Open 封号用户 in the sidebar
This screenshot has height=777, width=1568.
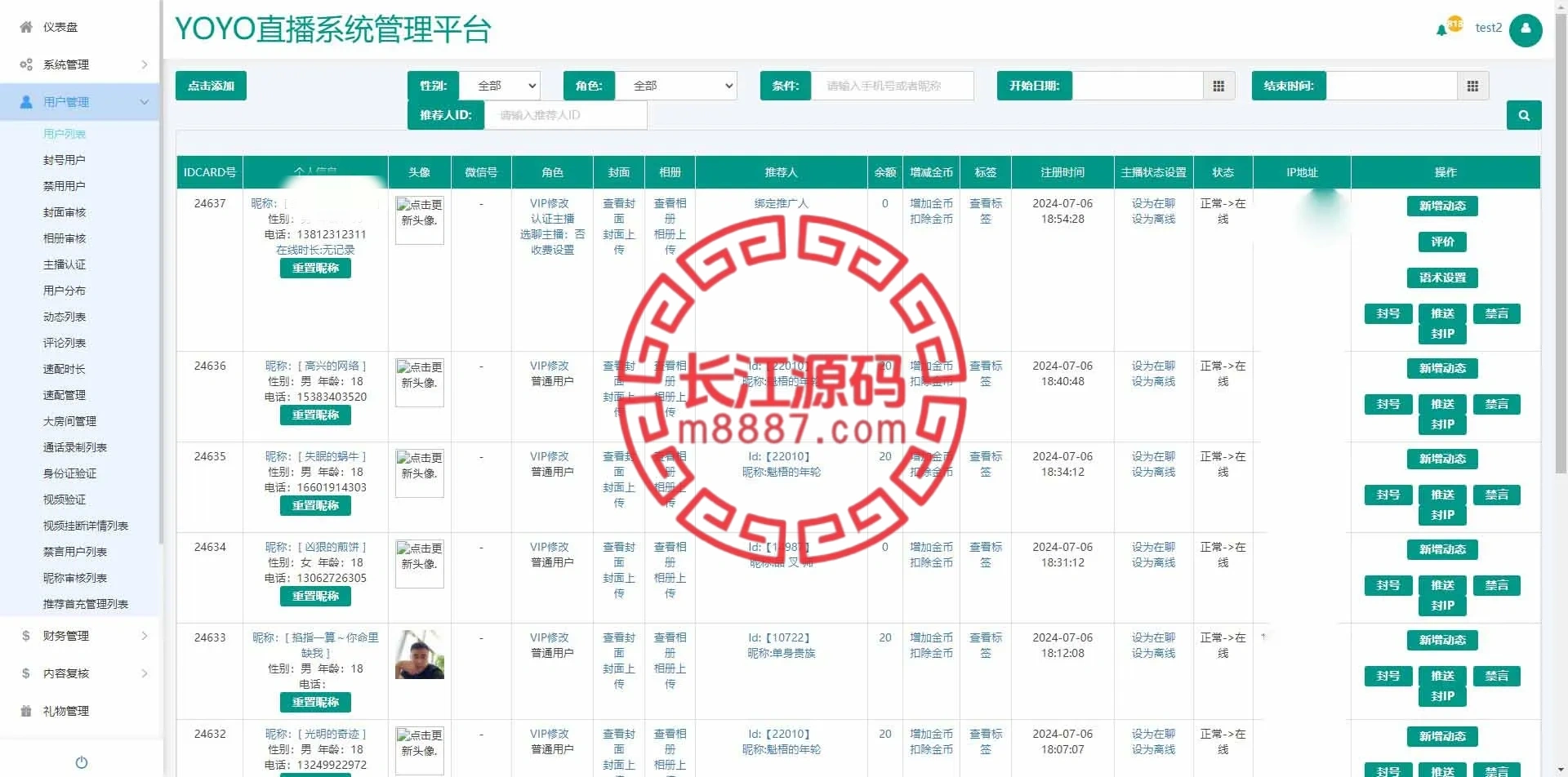[65, 160]
